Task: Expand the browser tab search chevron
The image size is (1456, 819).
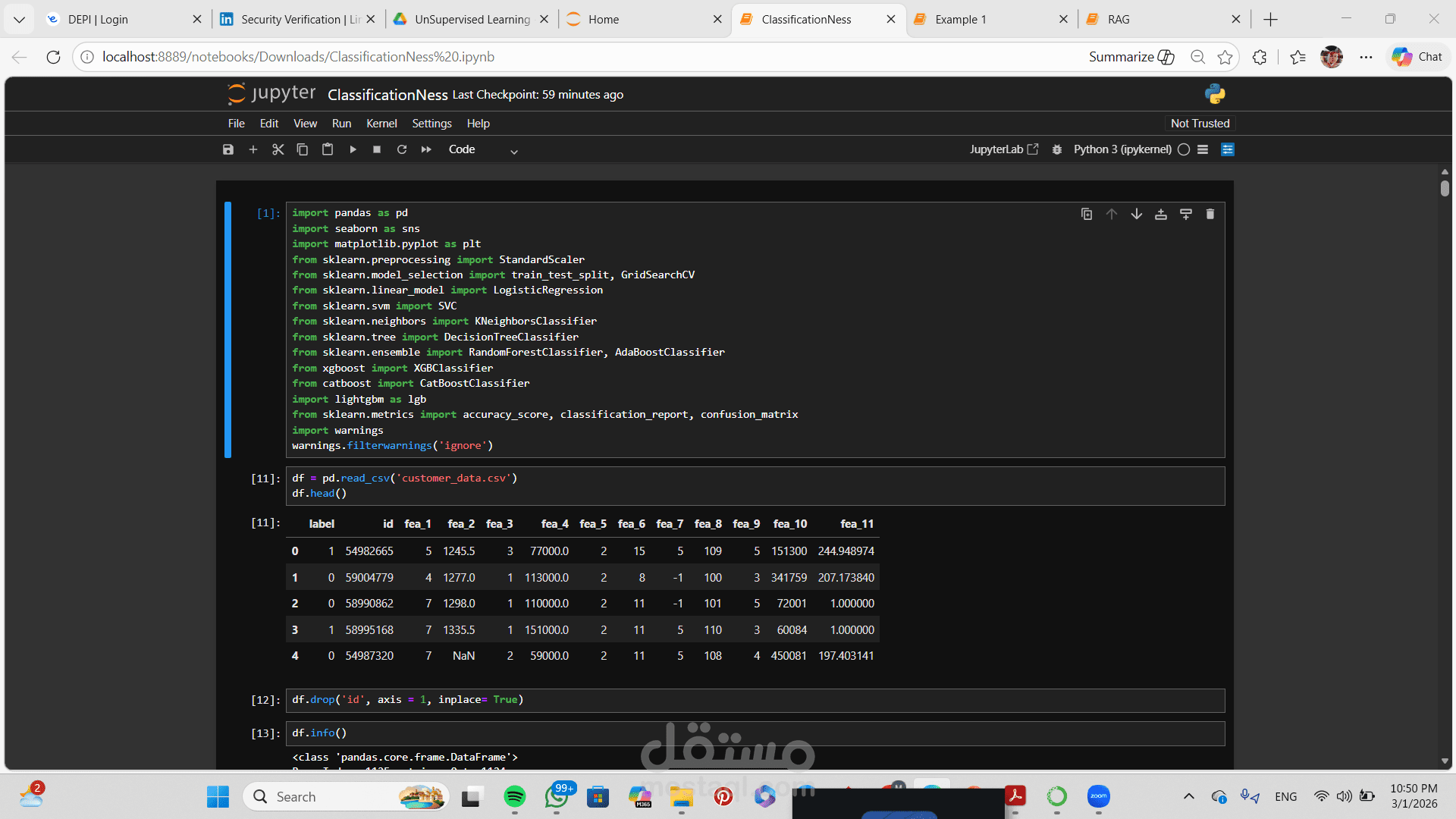Action: [x=19, y=19]
